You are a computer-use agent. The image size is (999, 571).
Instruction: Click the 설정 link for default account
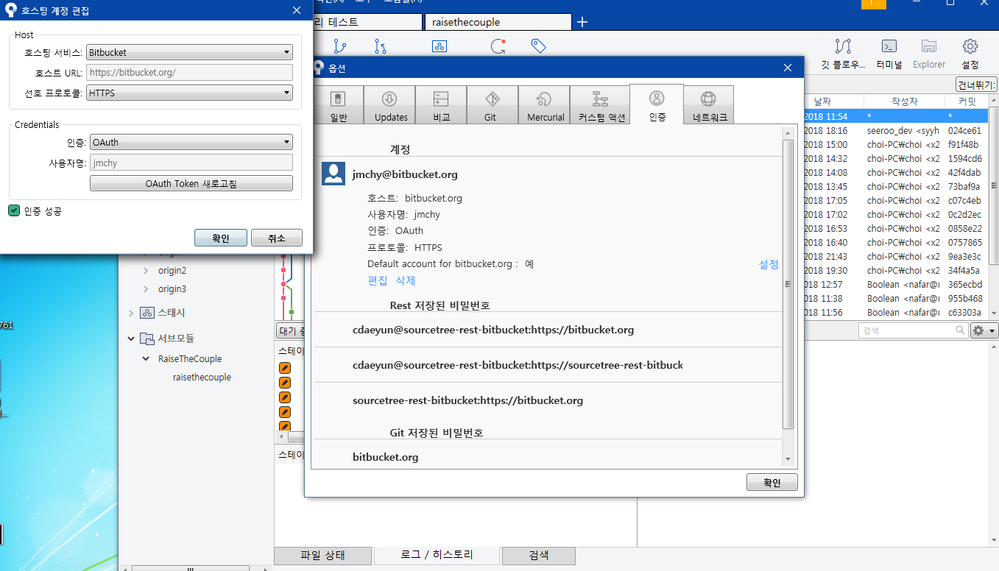768,264
